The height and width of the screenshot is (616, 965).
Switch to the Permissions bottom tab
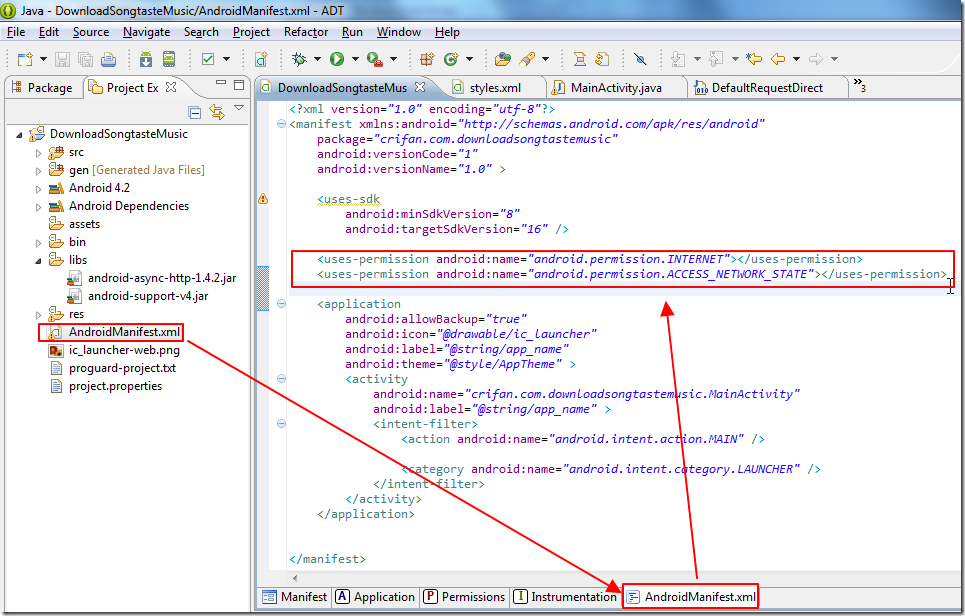pyautogui.click(x=465, y=597)
